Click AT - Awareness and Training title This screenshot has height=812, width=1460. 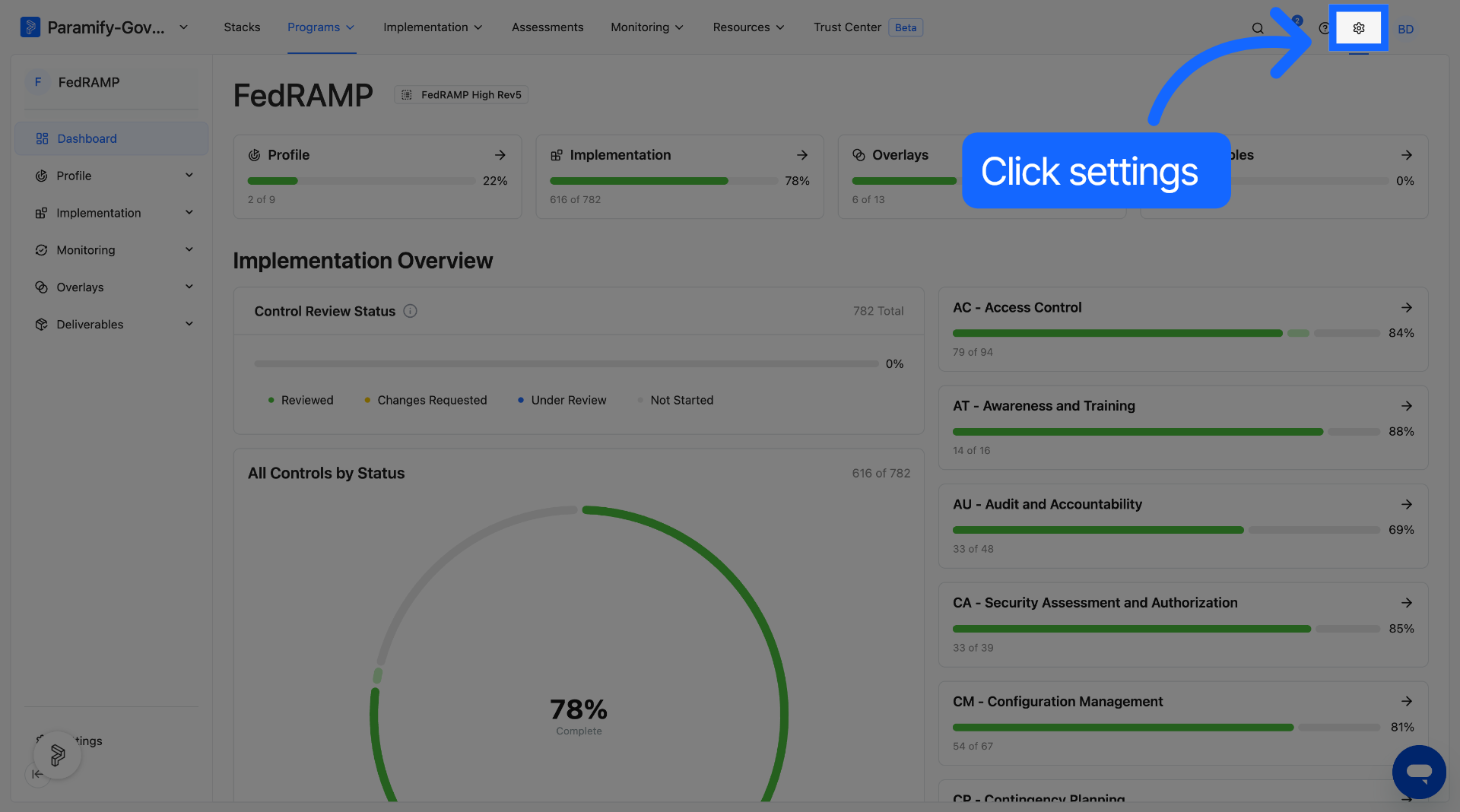pyautogui.click(x=1043, y=406)
